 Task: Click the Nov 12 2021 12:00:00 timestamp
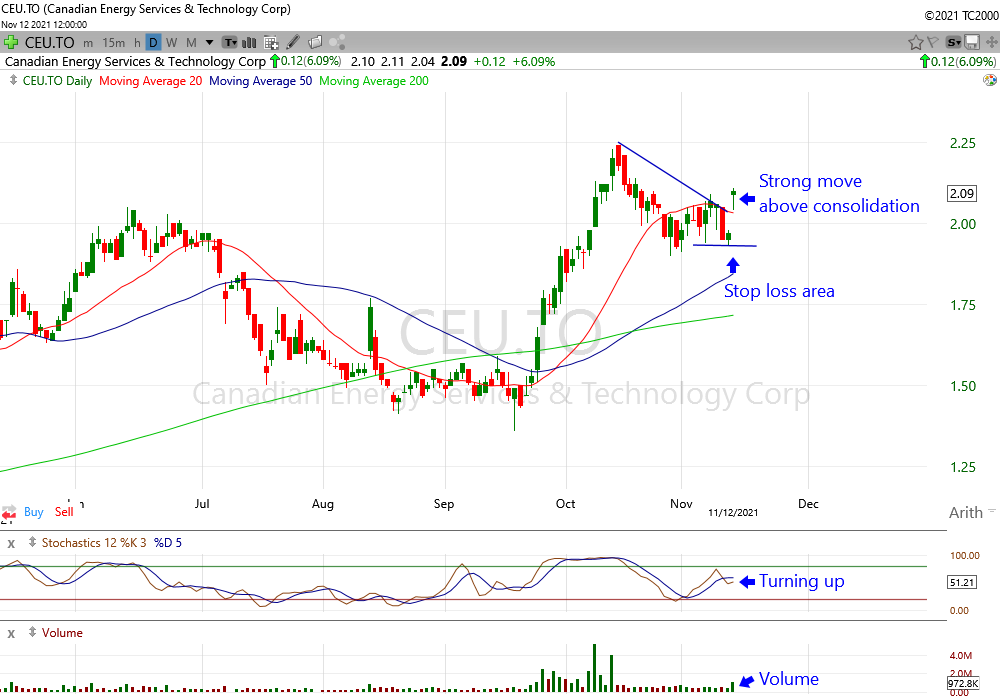44,24
